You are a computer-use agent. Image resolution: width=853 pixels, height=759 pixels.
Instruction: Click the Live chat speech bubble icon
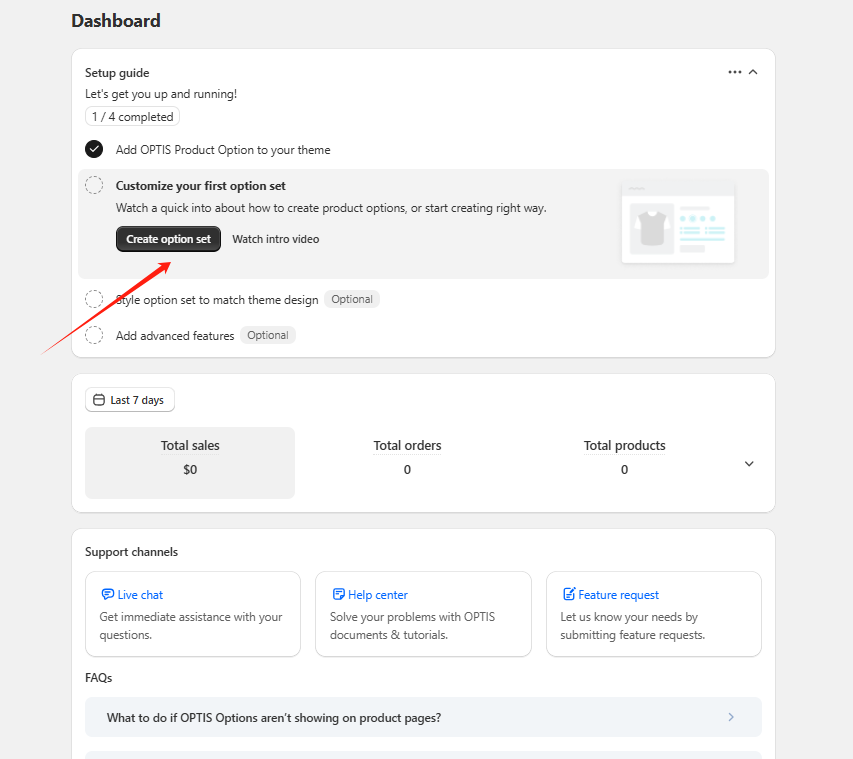(x=107, y=595)
